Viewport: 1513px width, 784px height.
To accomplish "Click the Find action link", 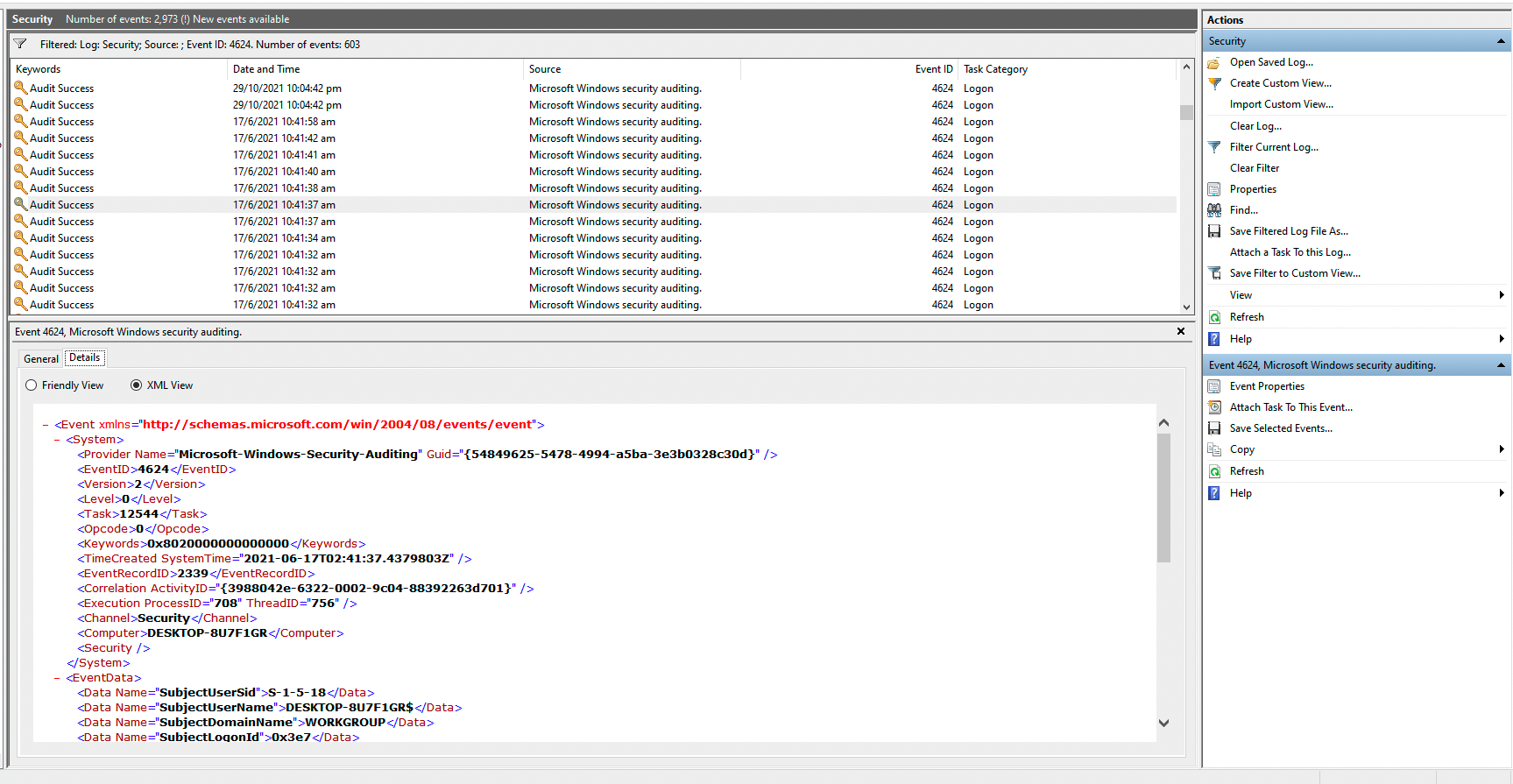I will click(x=1243, y=210).
